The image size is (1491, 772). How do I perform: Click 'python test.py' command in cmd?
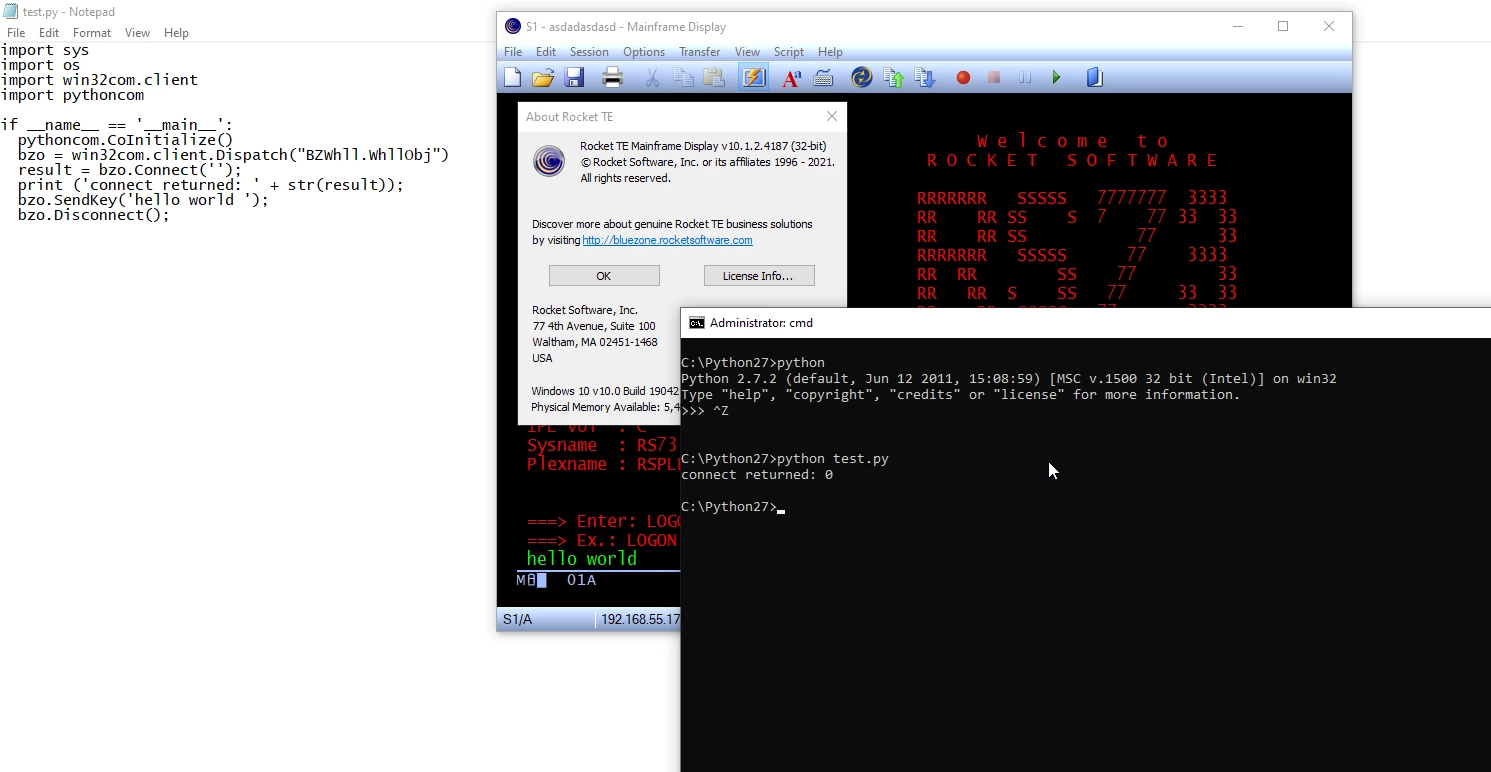click(833, 459)
